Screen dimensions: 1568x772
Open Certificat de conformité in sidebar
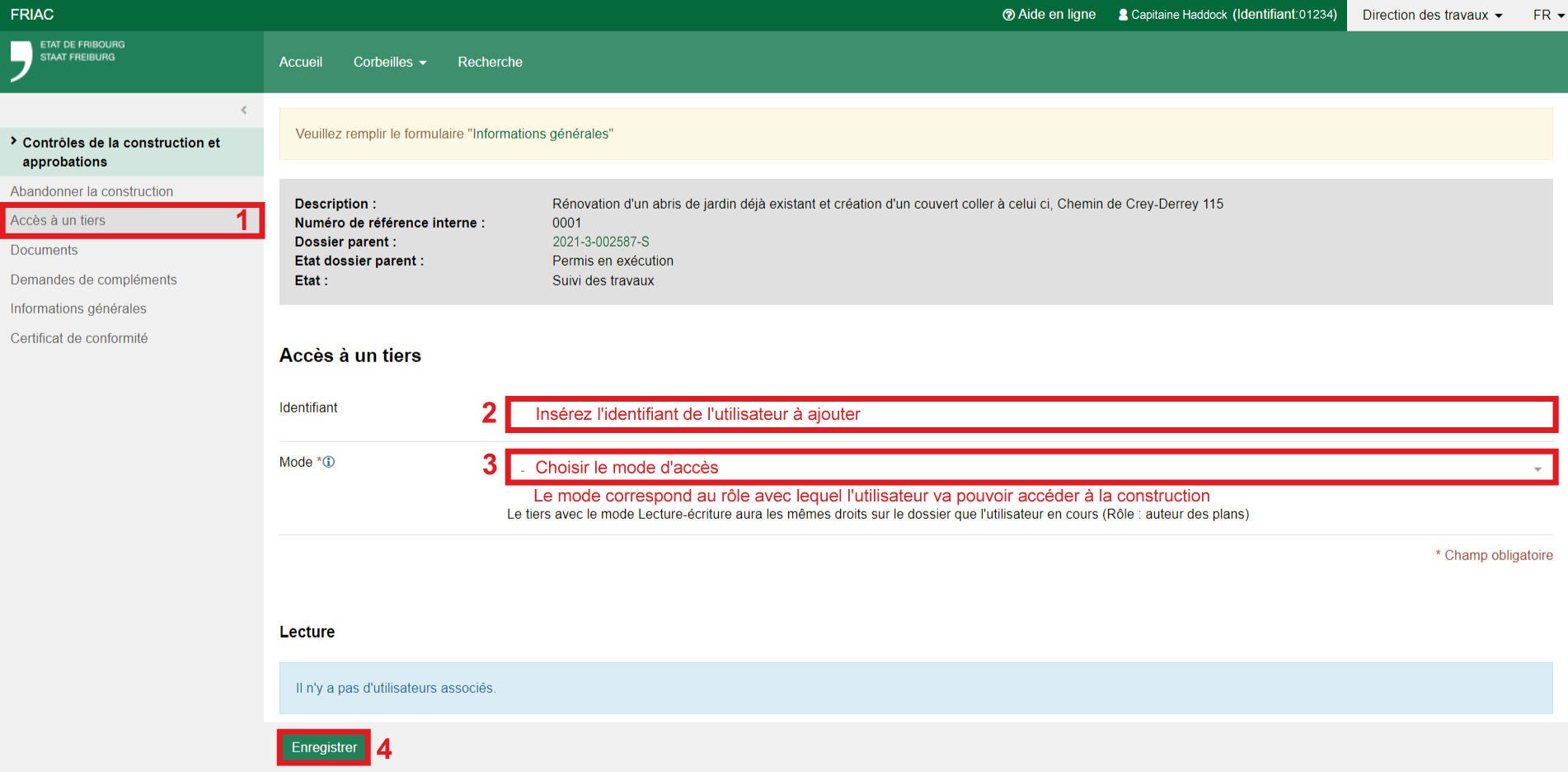(x=79, y=338)
